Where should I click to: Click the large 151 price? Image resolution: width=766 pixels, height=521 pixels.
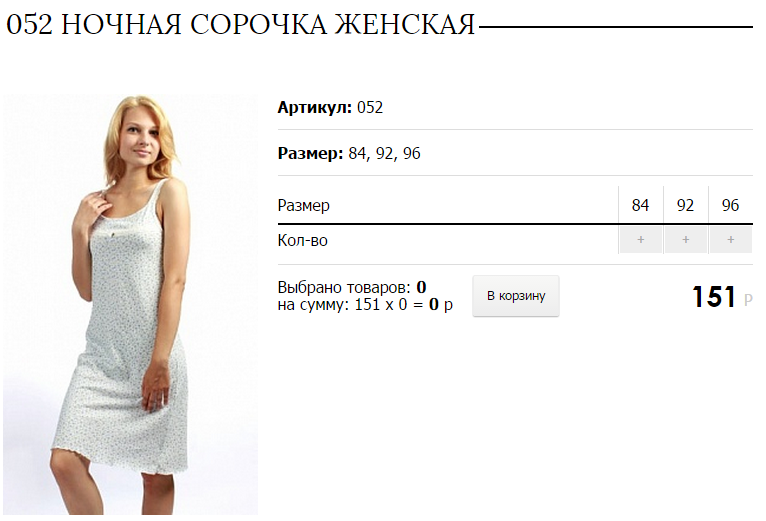pos(714,297)
